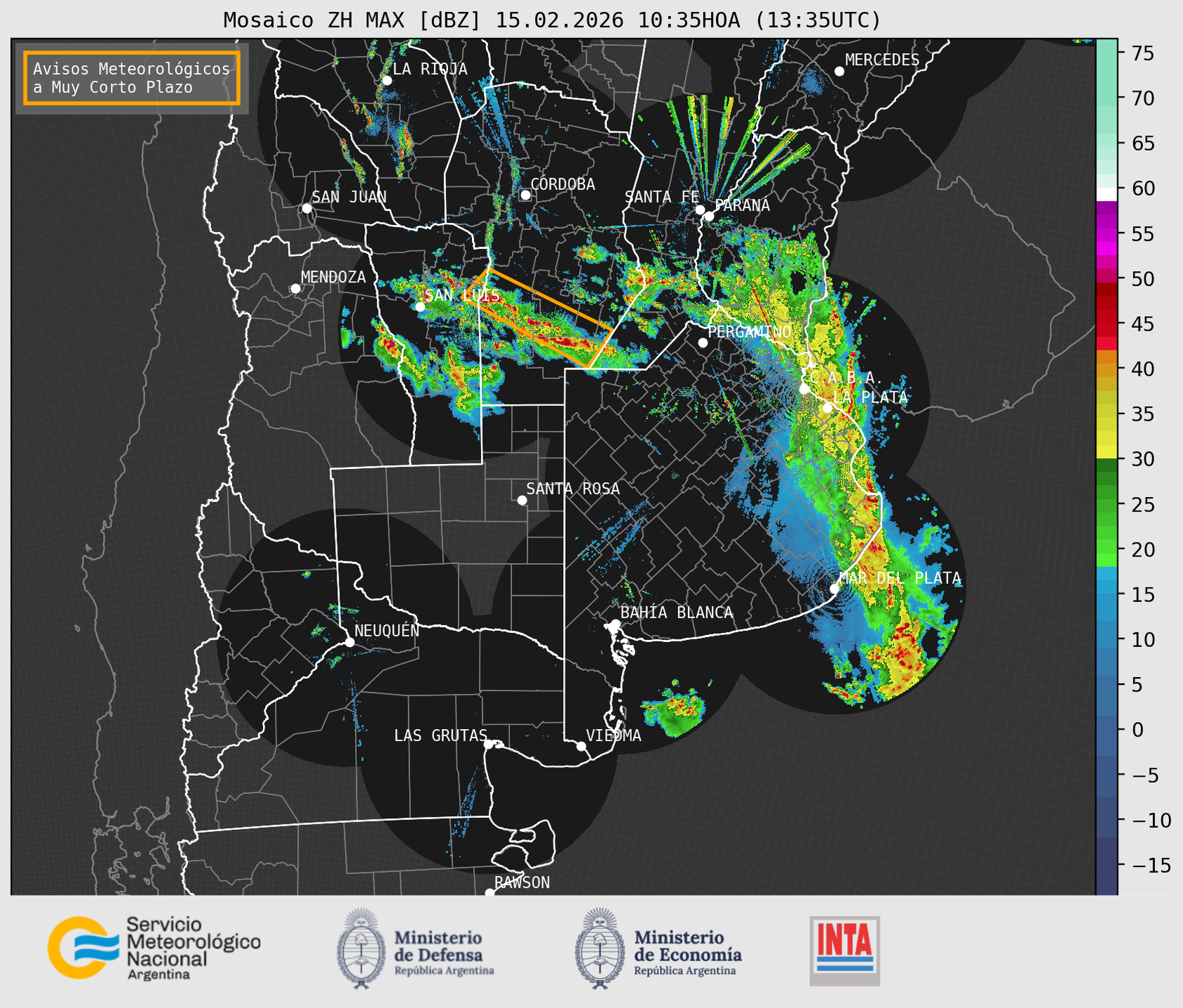Select the SANTA ROSA city label
Screen dimensions: 1183x1008
573,489
